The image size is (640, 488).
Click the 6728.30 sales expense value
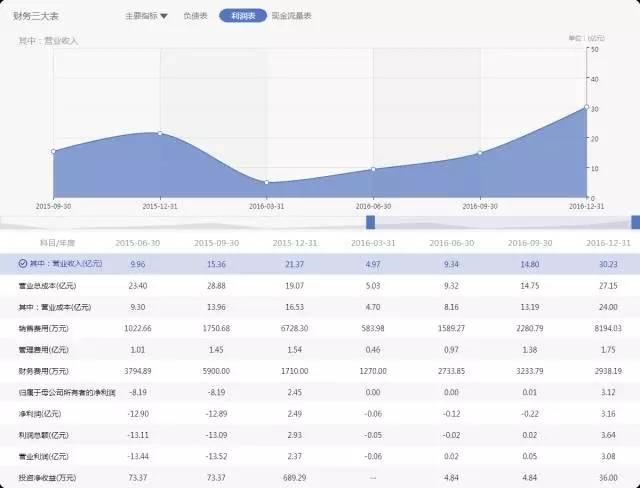tap(294, 328)
